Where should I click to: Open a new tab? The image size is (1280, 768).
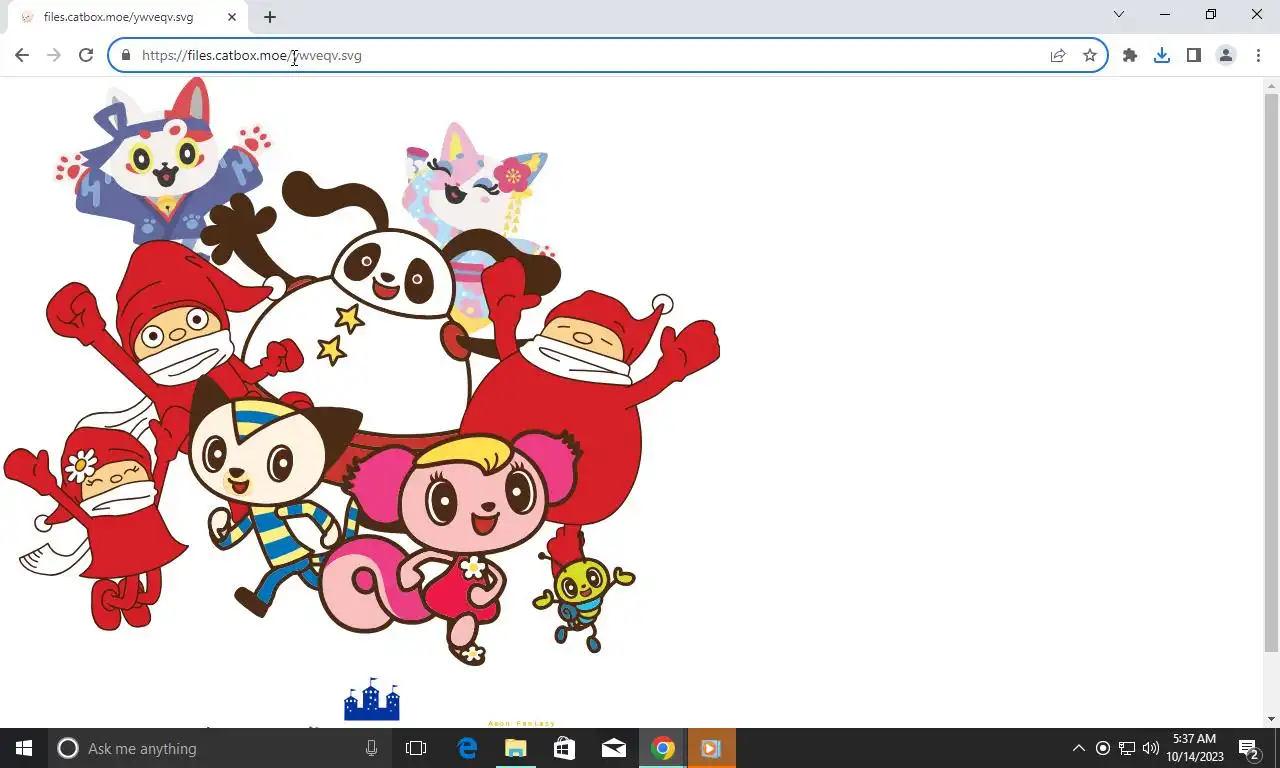tap(270, 17)
